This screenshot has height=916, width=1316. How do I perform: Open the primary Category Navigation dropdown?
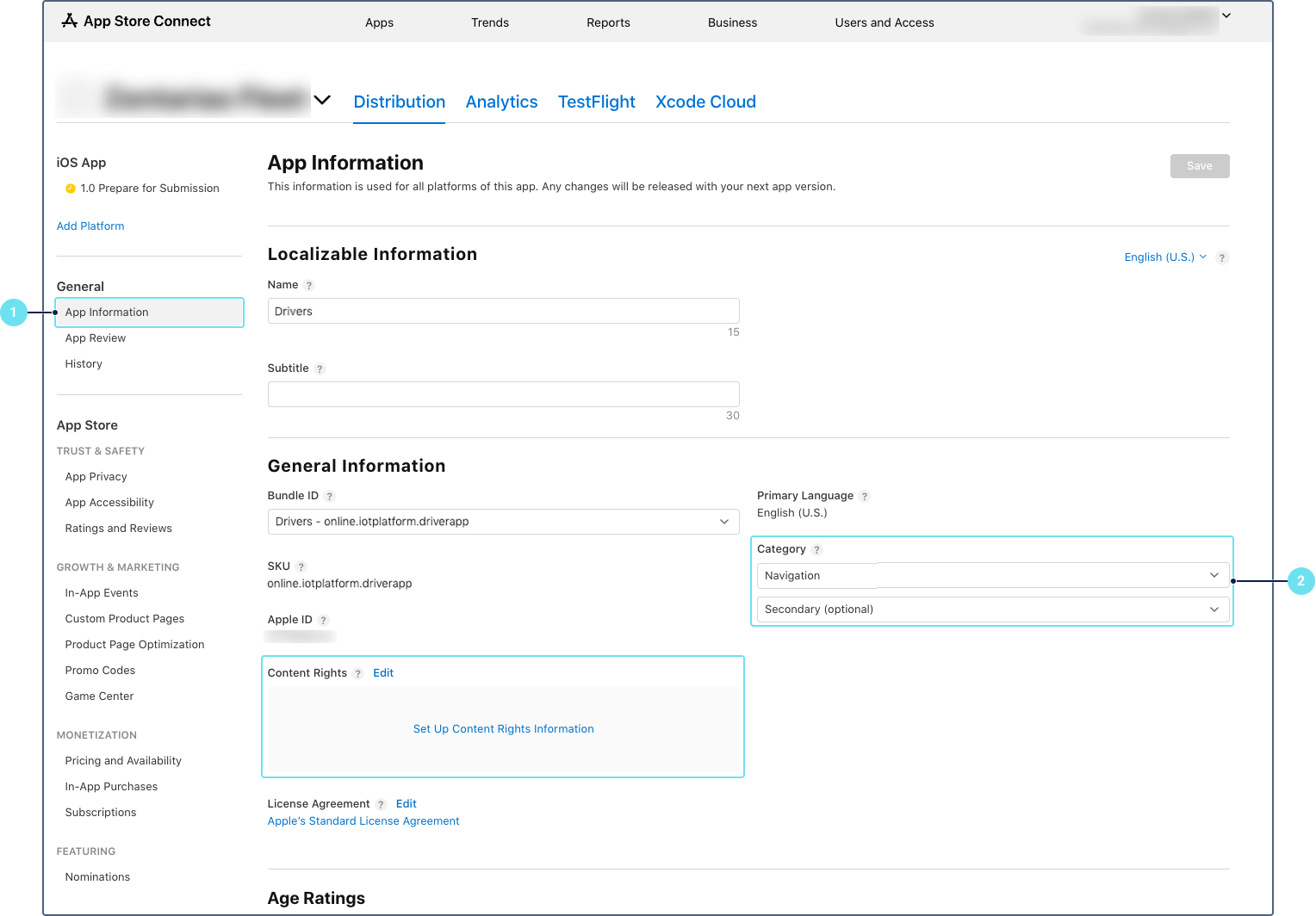[992, 575]
